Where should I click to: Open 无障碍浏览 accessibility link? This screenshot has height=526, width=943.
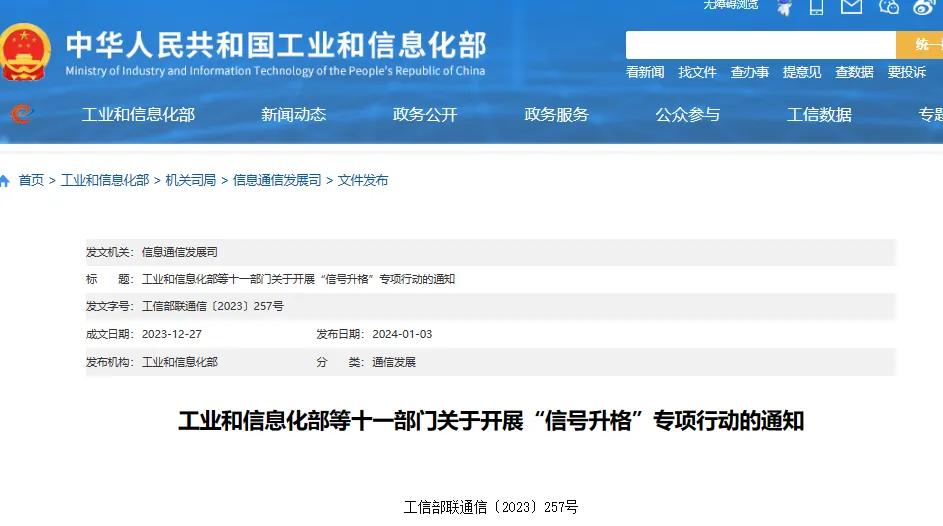click(731, 5)
